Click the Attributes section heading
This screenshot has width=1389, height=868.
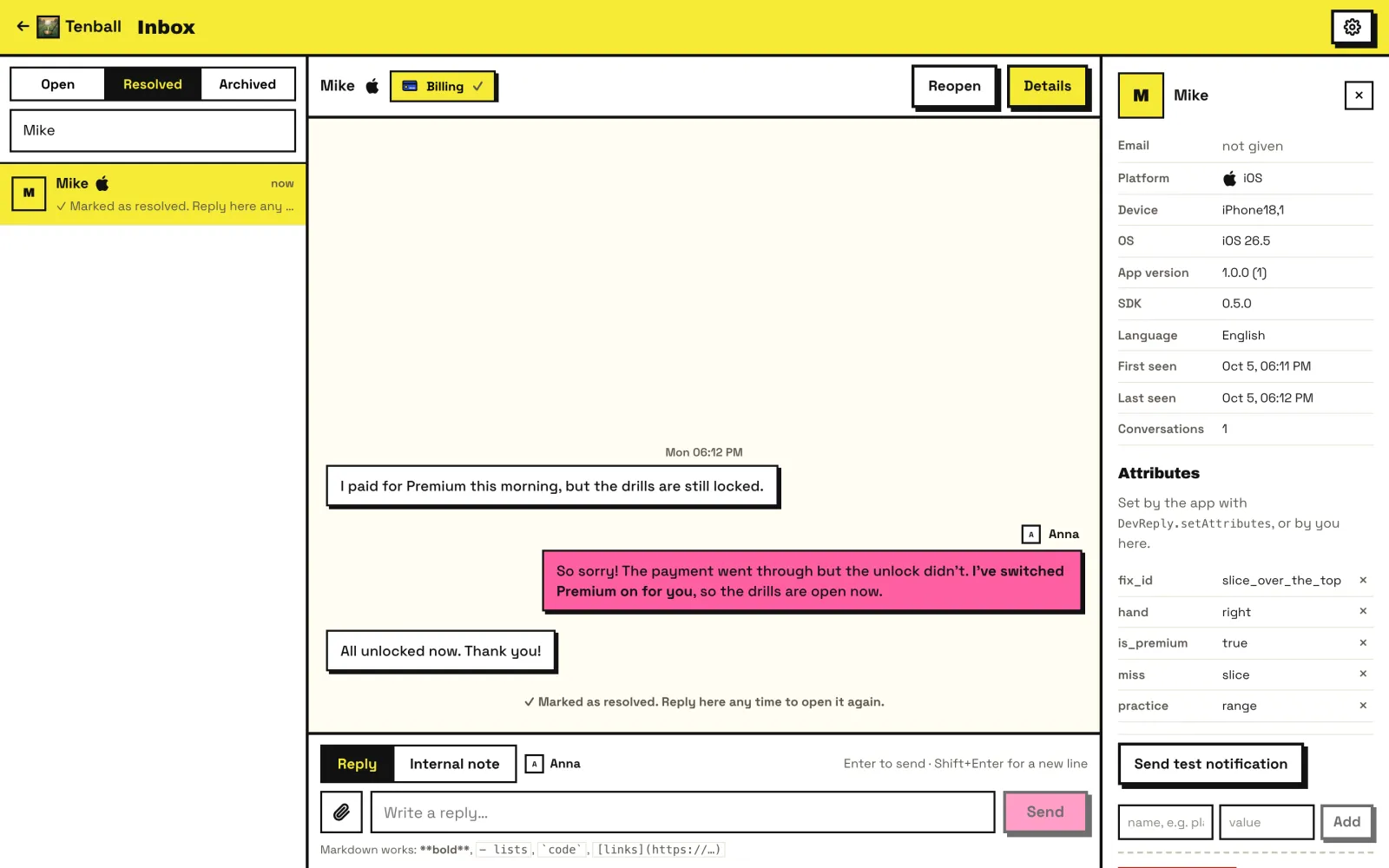coord(1159,473)
